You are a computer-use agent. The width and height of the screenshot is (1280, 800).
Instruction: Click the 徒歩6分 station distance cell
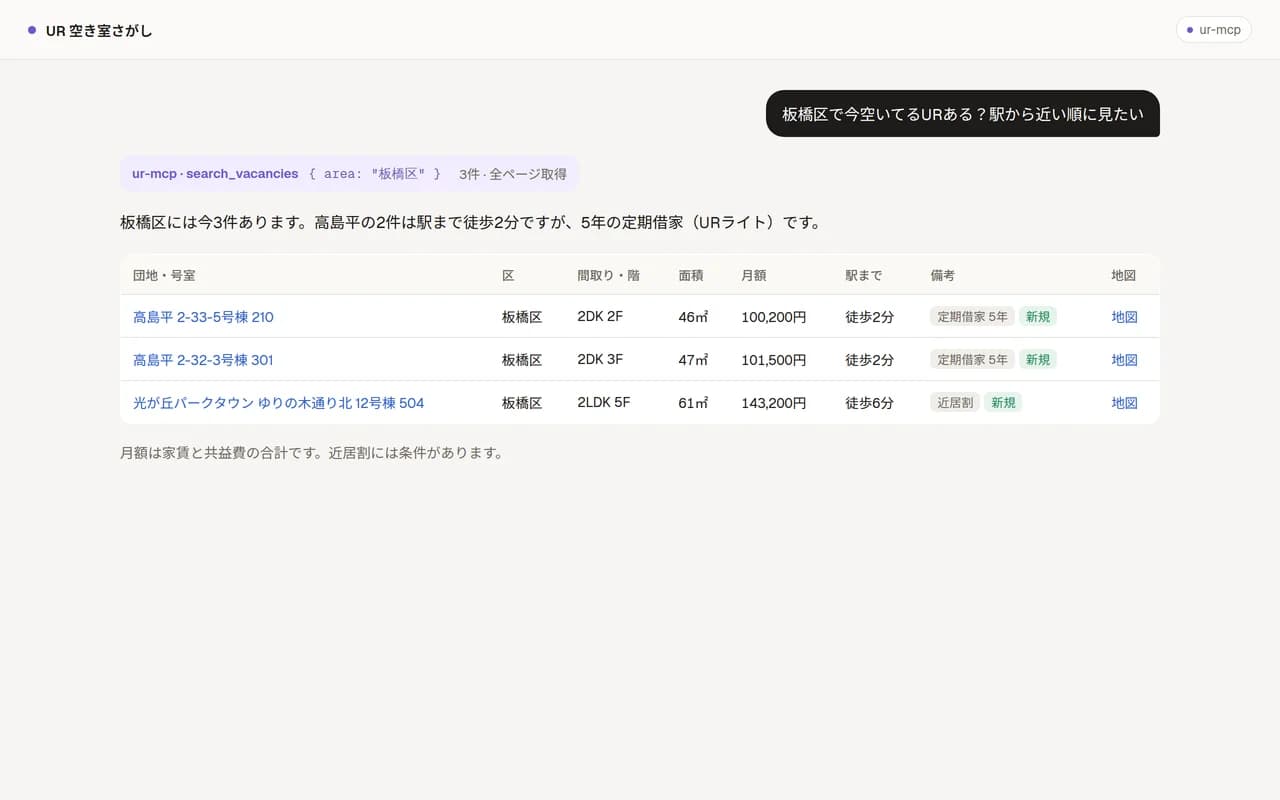point(869,403)
